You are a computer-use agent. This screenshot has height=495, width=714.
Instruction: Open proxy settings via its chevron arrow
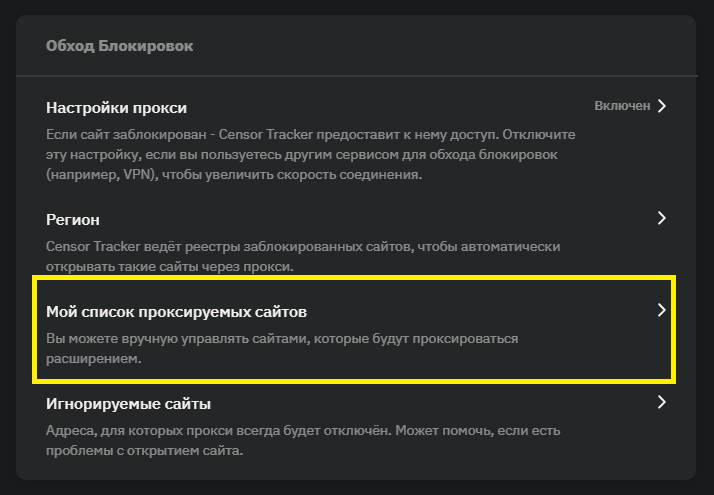[x=661, y=106]
